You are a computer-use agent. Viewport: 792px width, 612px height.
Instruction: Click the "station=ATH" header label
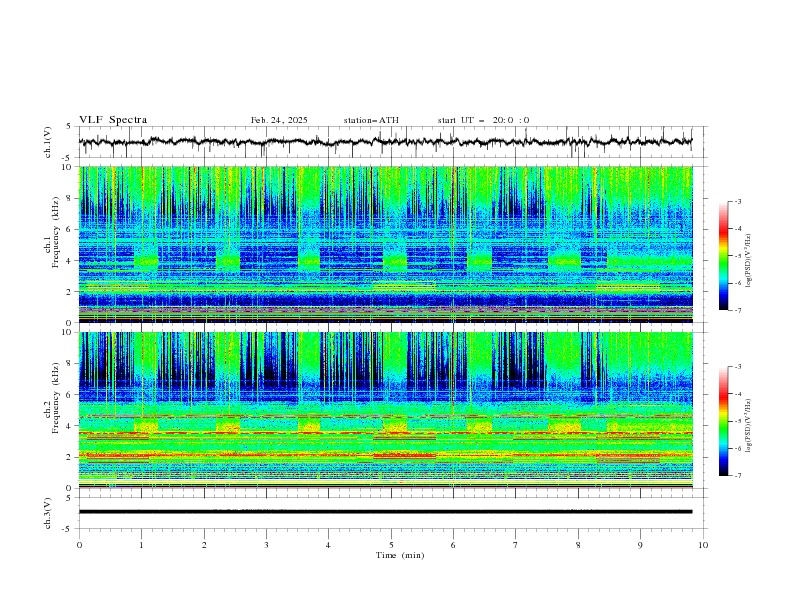pos(371,120)
